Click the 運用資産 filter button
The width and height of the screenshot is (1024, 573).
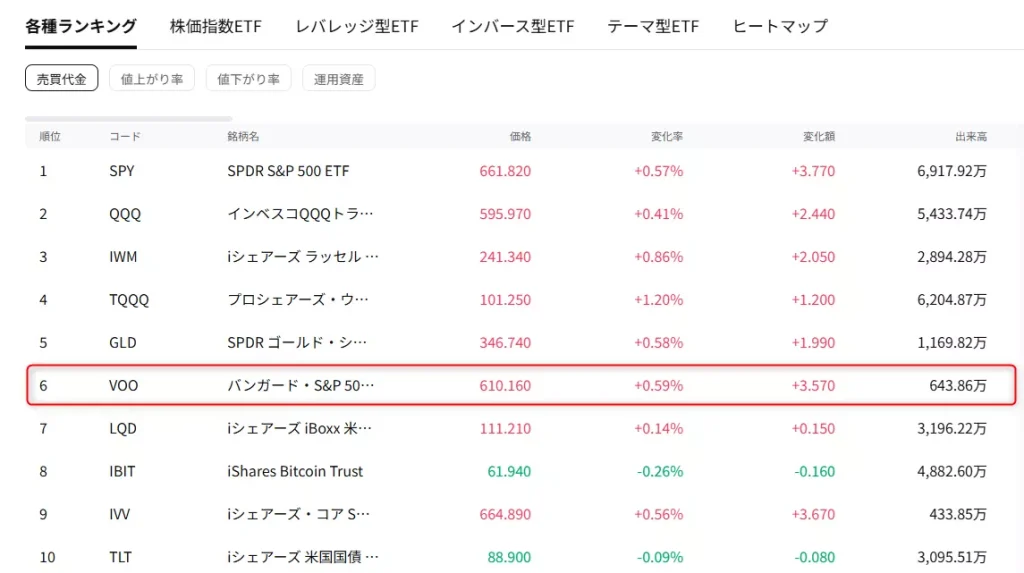[x=339, y=79]
